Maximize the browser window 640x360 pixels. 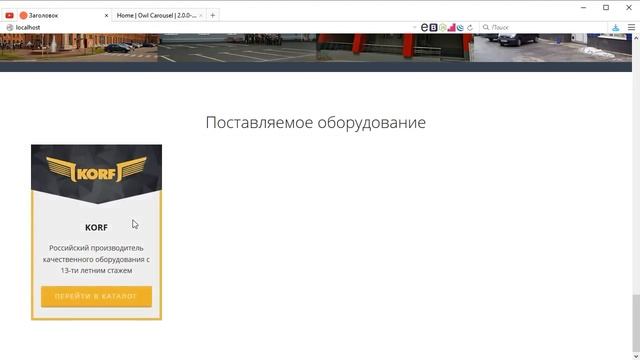[606, 7]
